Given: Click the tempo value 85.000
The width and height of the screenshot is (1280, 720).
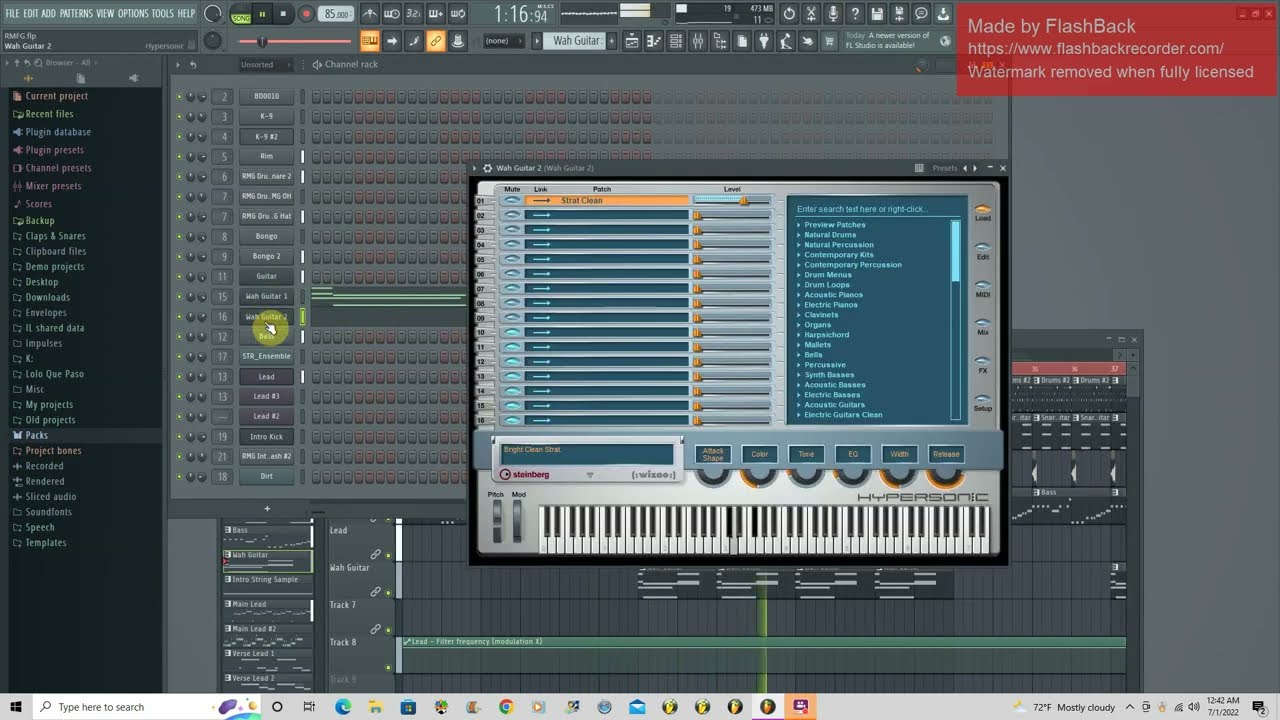Looking at the screenshot, I should [x=337, y=14].
